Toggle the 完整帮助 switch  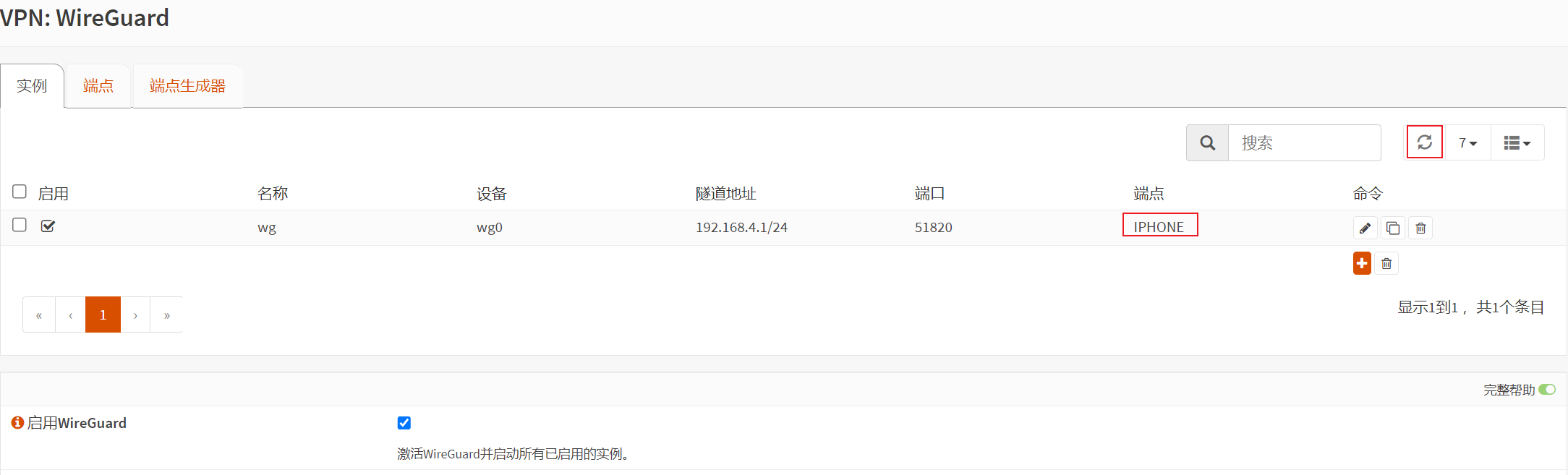coord(1546,390)
